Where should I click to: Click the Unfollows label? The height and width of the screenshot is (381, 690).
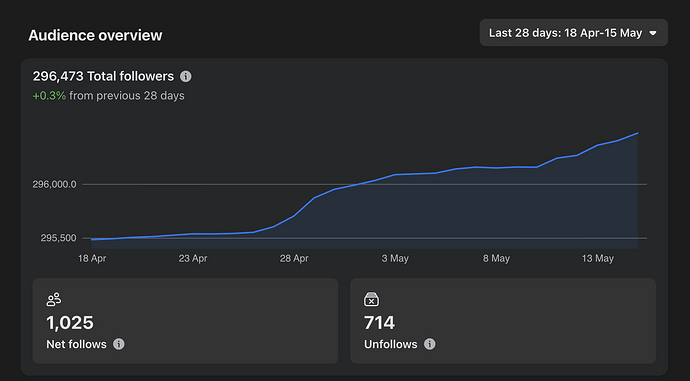(391, 344)
